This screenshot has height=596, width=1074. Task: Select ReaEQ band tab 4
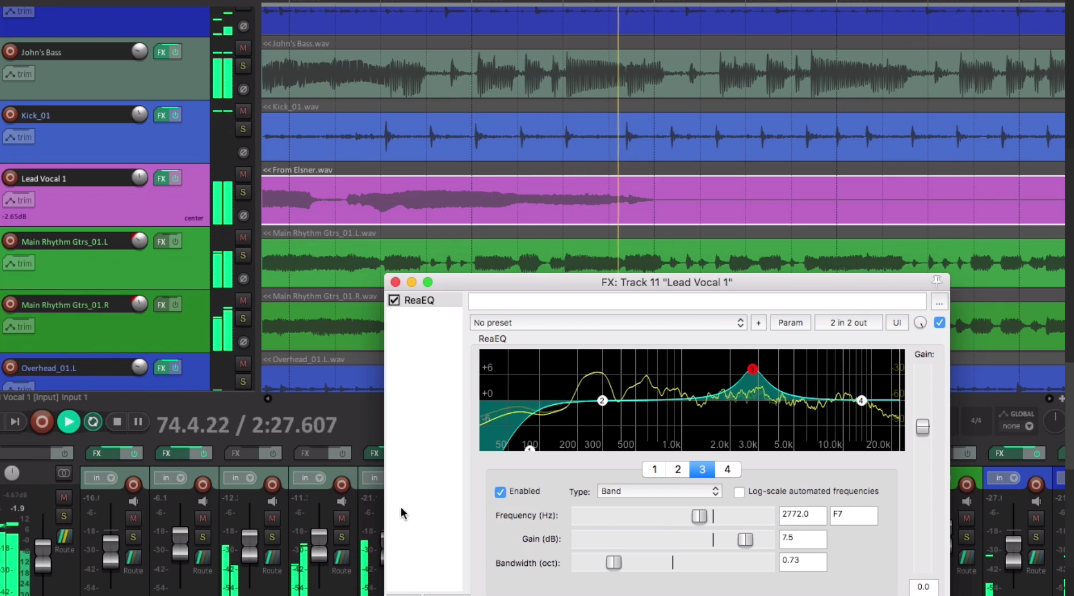(727, 469)
